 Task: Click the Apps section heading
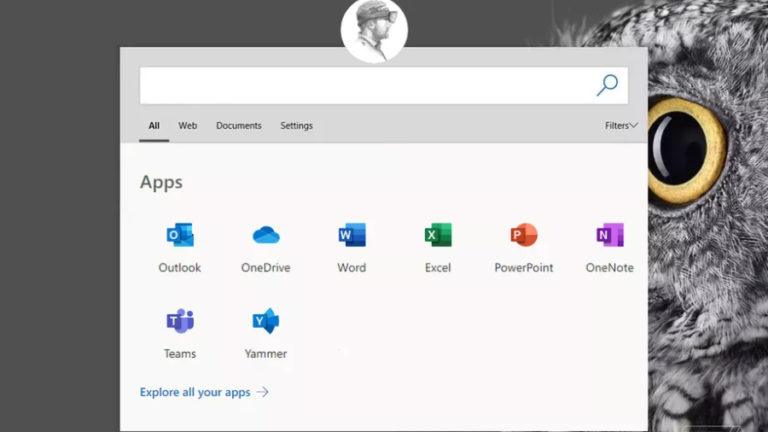[x=161, y=182]
